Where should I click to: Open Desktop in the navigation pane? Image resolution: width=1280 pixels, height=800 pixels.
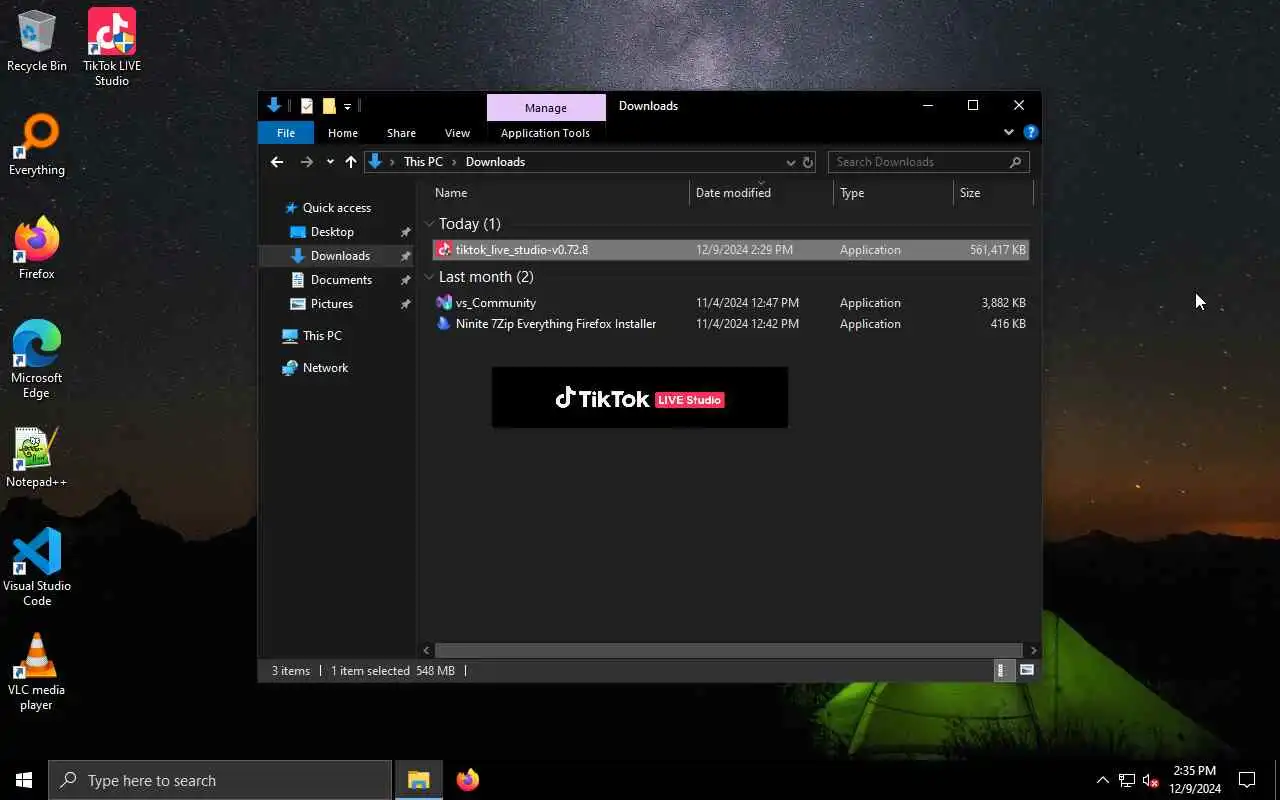coord(332,232)
